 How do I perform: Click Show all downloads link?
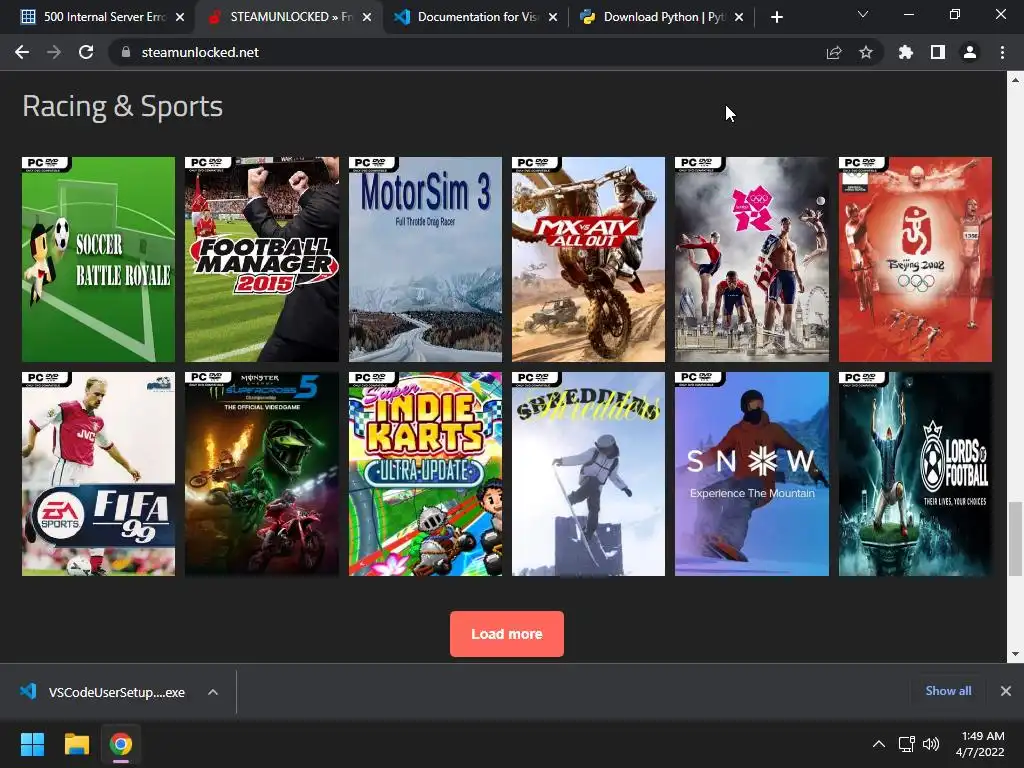point(948,691)
